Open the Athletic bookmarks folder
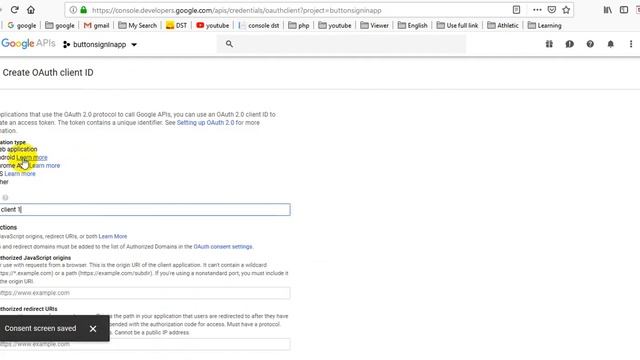Viewport: 640px width, 360px height. [x=503, y=25]
